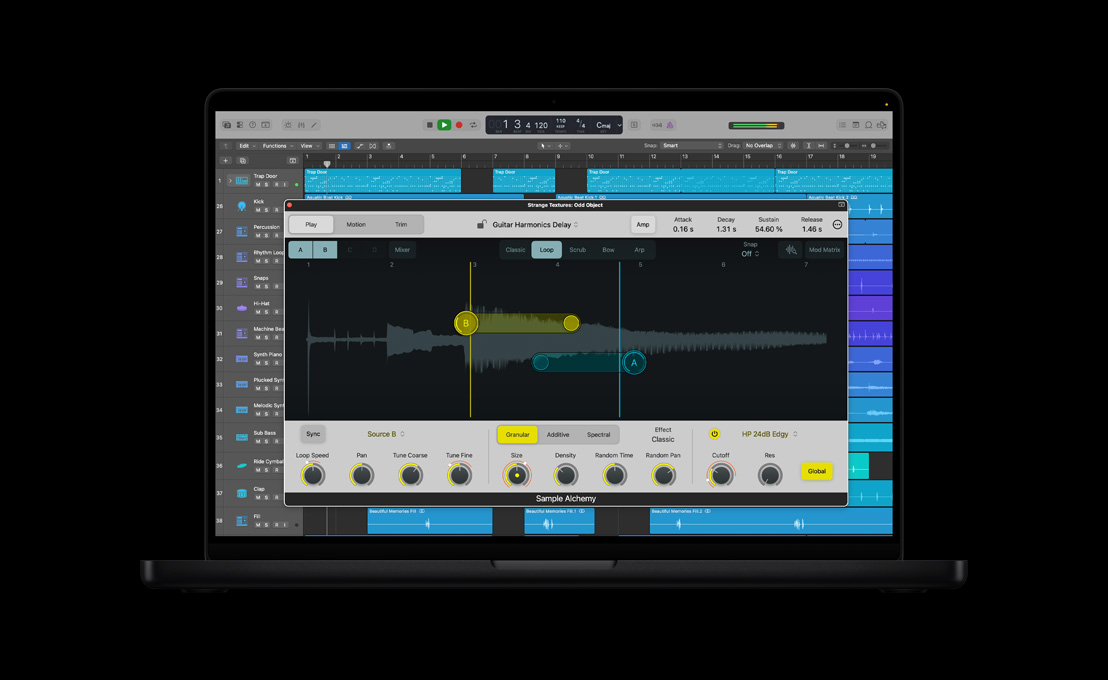Click source handle A on the waveform display

(x=635, y=362)
